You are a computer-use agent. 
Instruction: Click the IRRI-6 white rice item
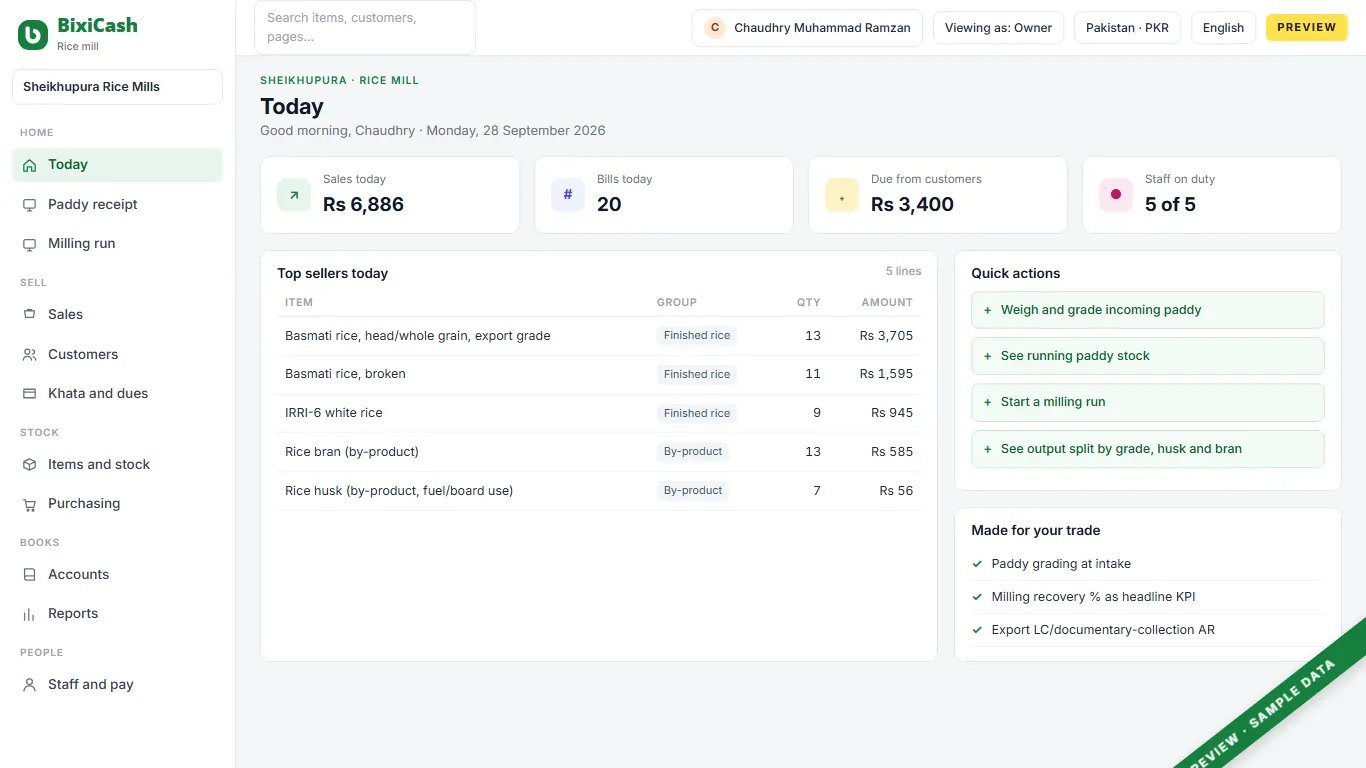pos(334,413)
